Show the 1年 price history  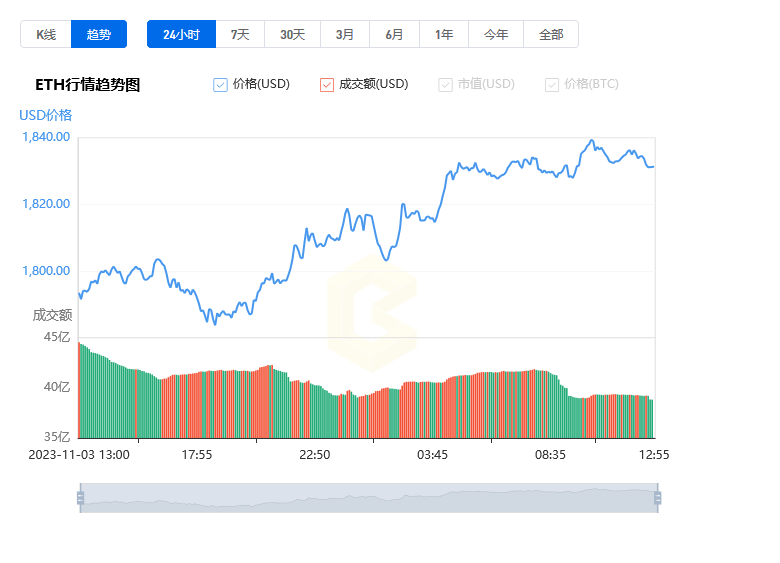coord(444,34)
